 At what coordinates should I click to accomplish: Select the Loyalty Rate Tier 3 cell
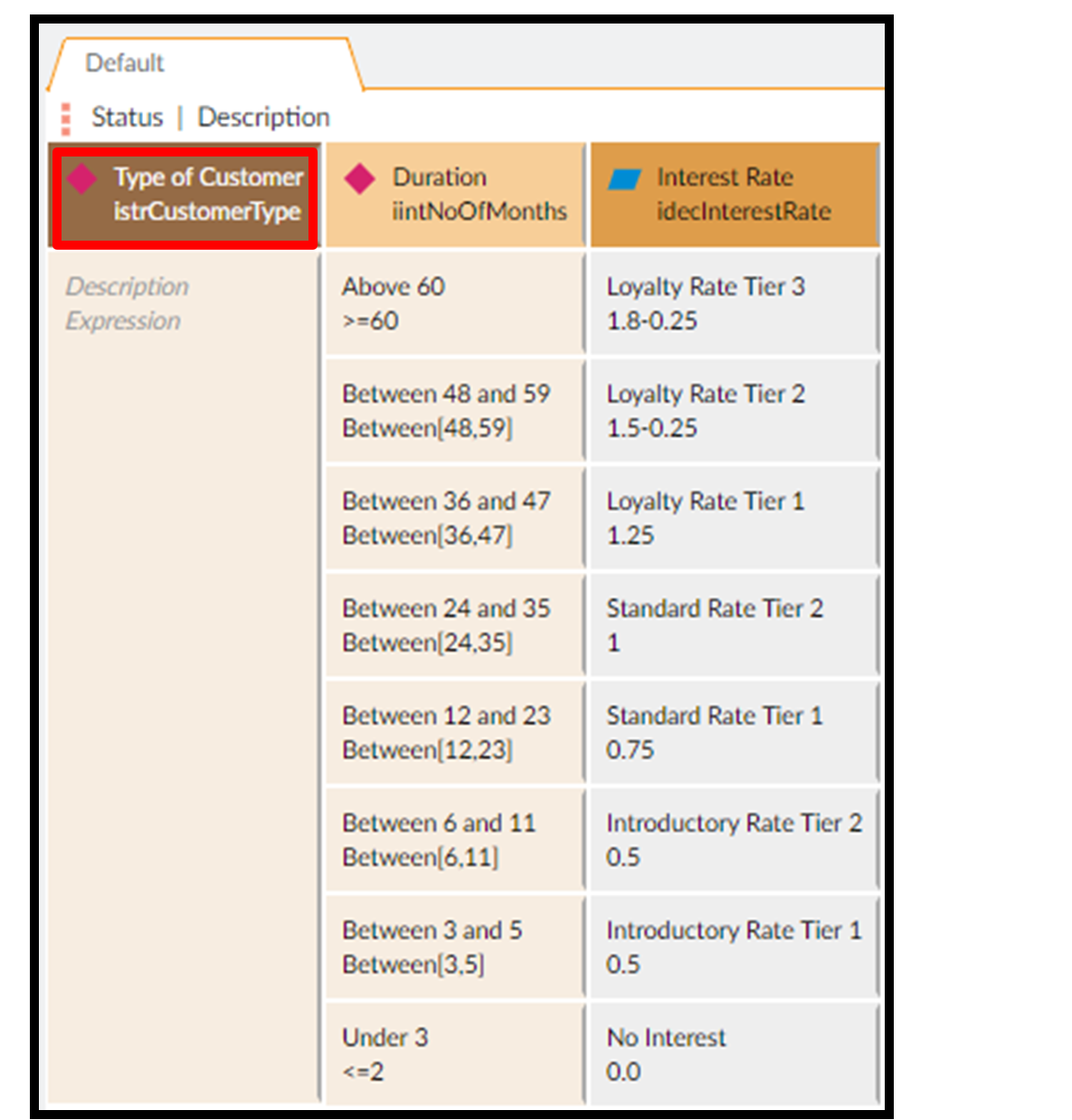click(734, 304)
